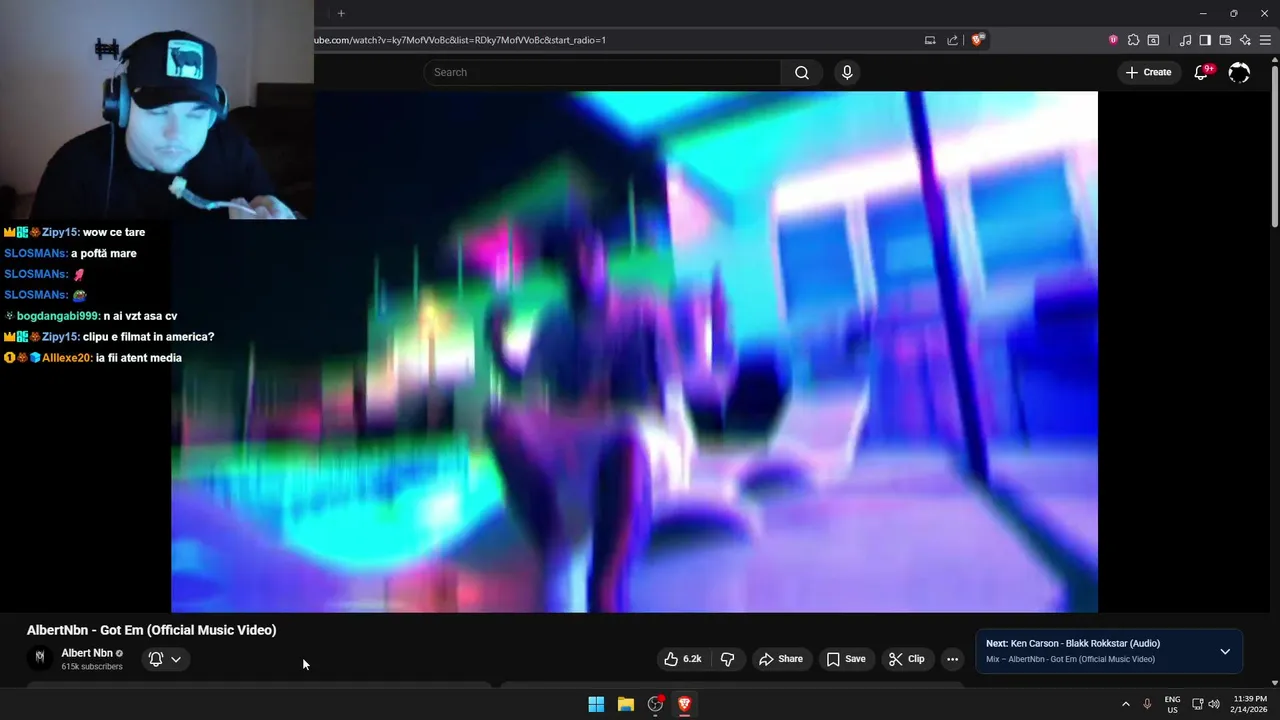Click the YouTube search magnifier button
1280x720 pixels.
801,72
